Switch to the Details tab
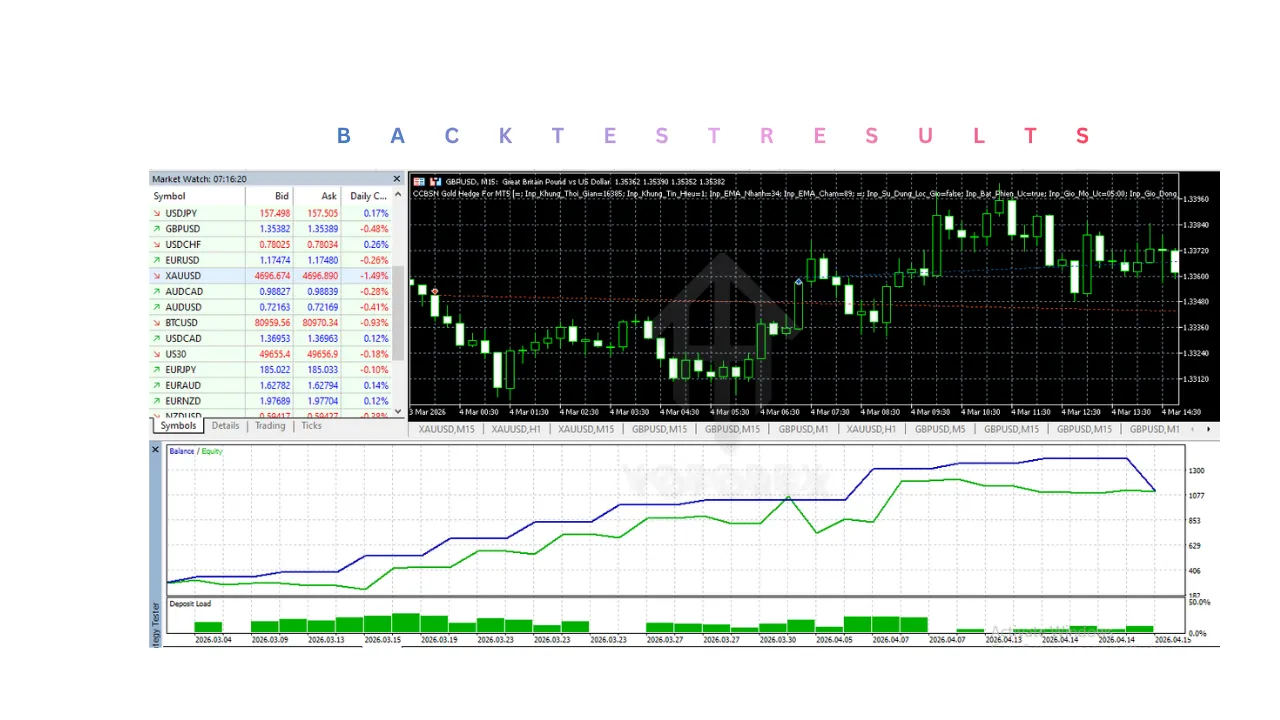 (x=226, y=426)
